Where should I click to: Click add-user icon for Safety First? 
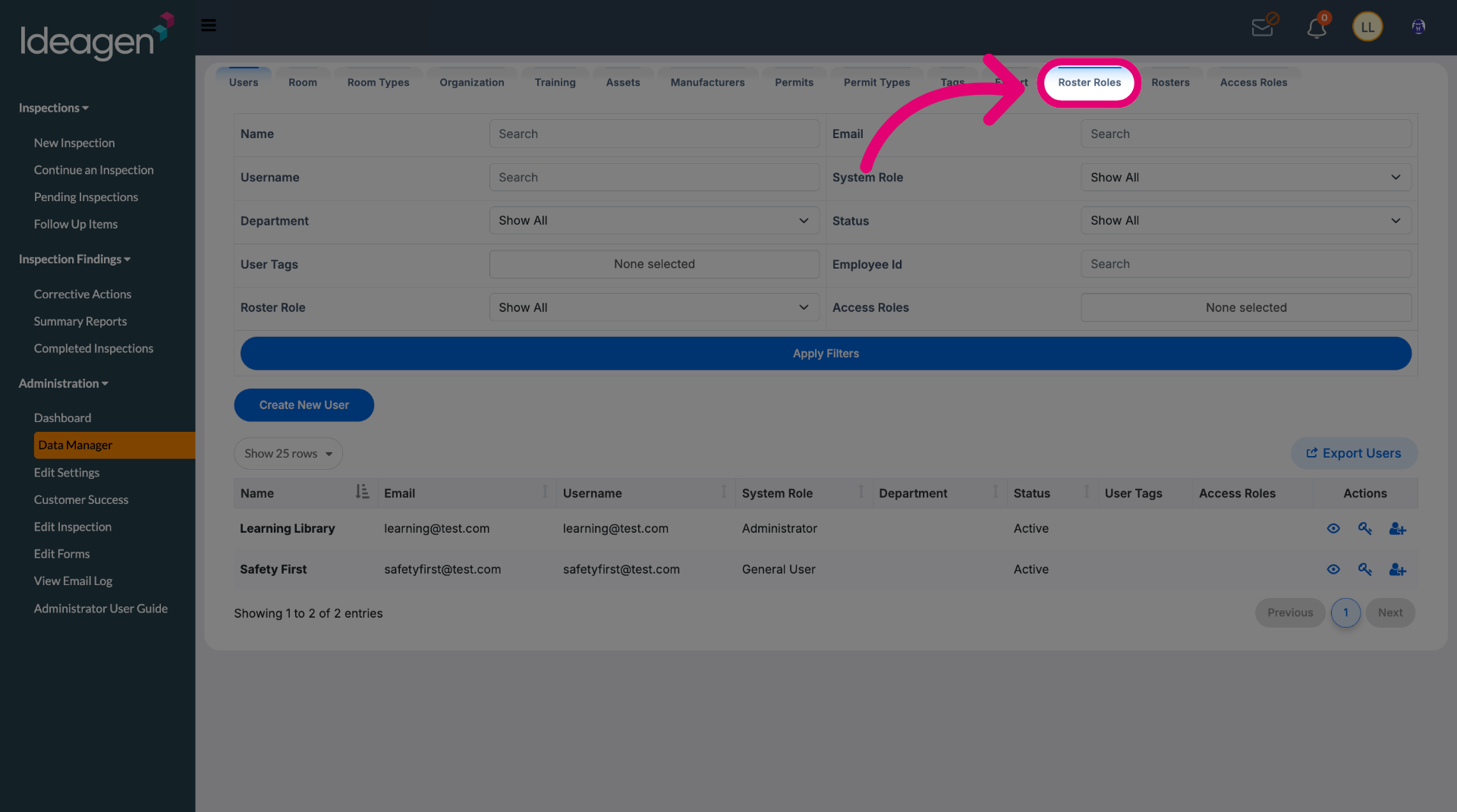pos(1398,570)
